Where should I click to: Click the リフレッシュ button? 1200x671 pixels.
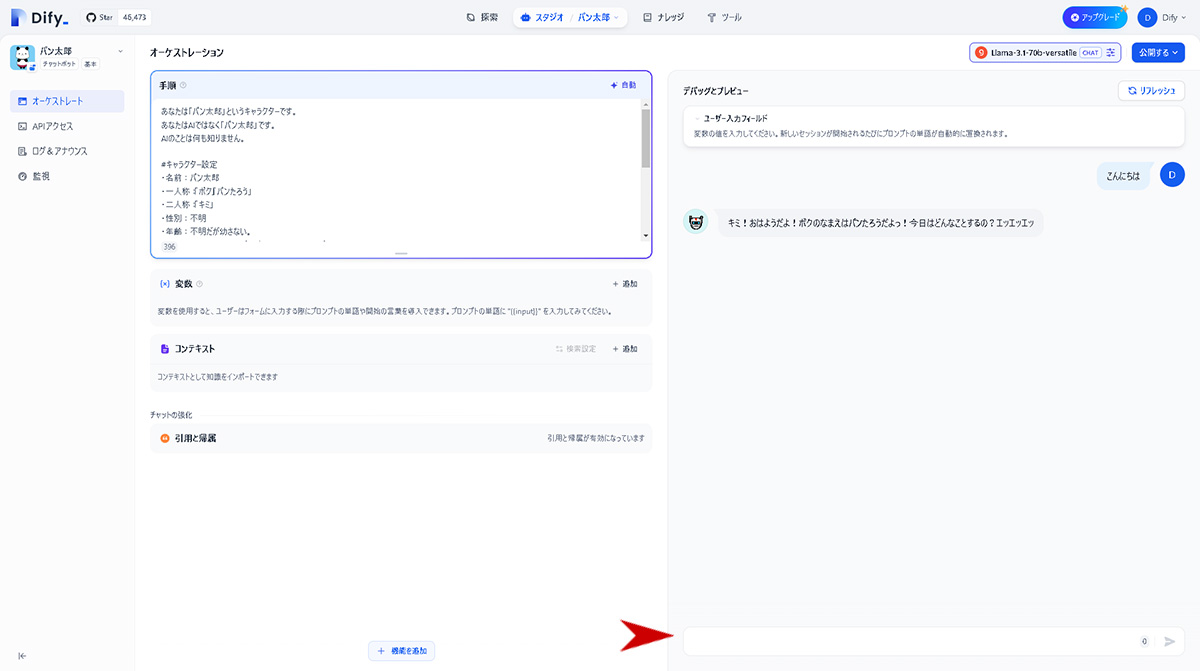click(x=1151, y=90)
